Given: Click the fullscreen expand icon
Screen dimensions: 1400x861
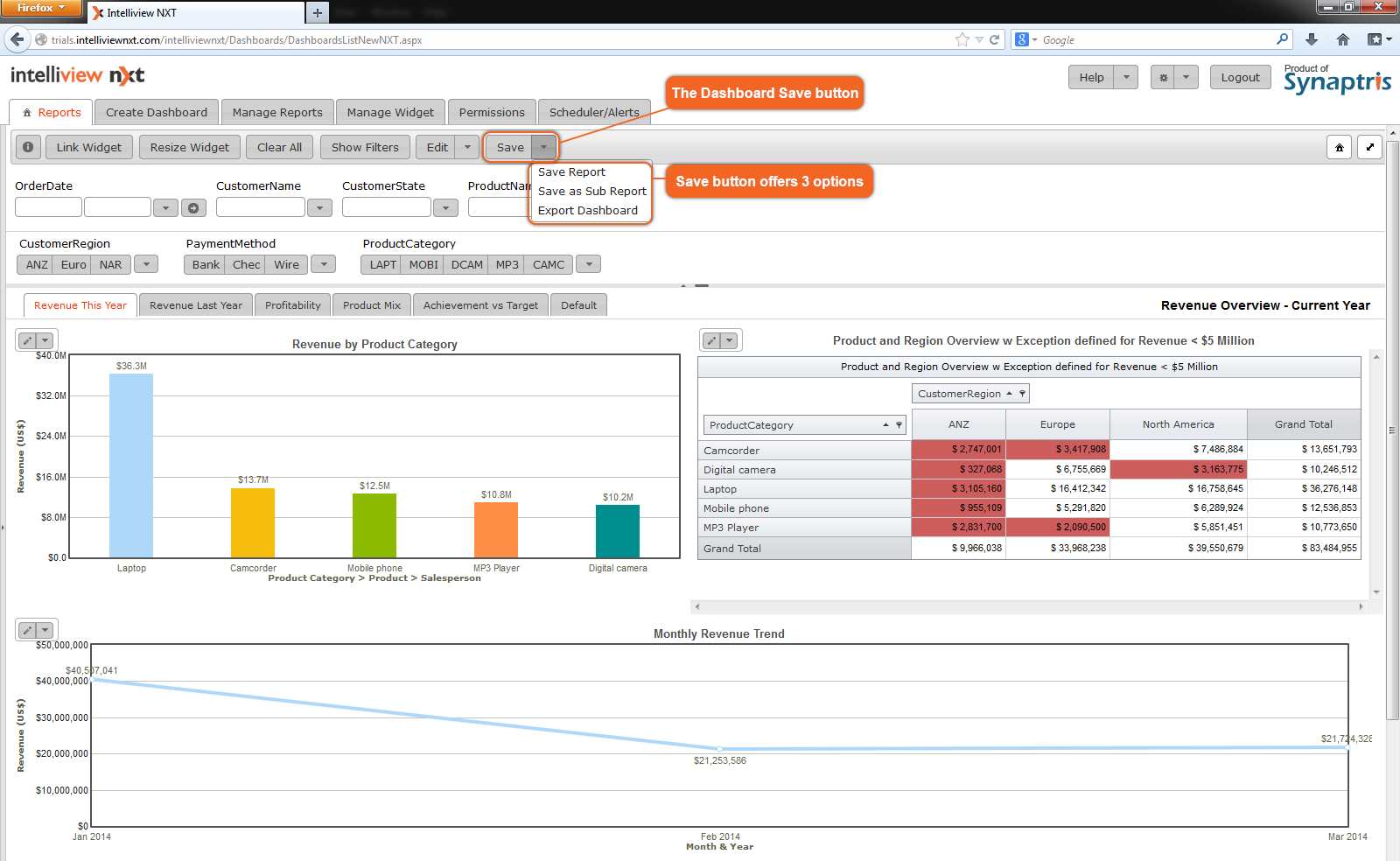Looking at the screenshot, I should pyautogui.click(x=1369, y=147).
